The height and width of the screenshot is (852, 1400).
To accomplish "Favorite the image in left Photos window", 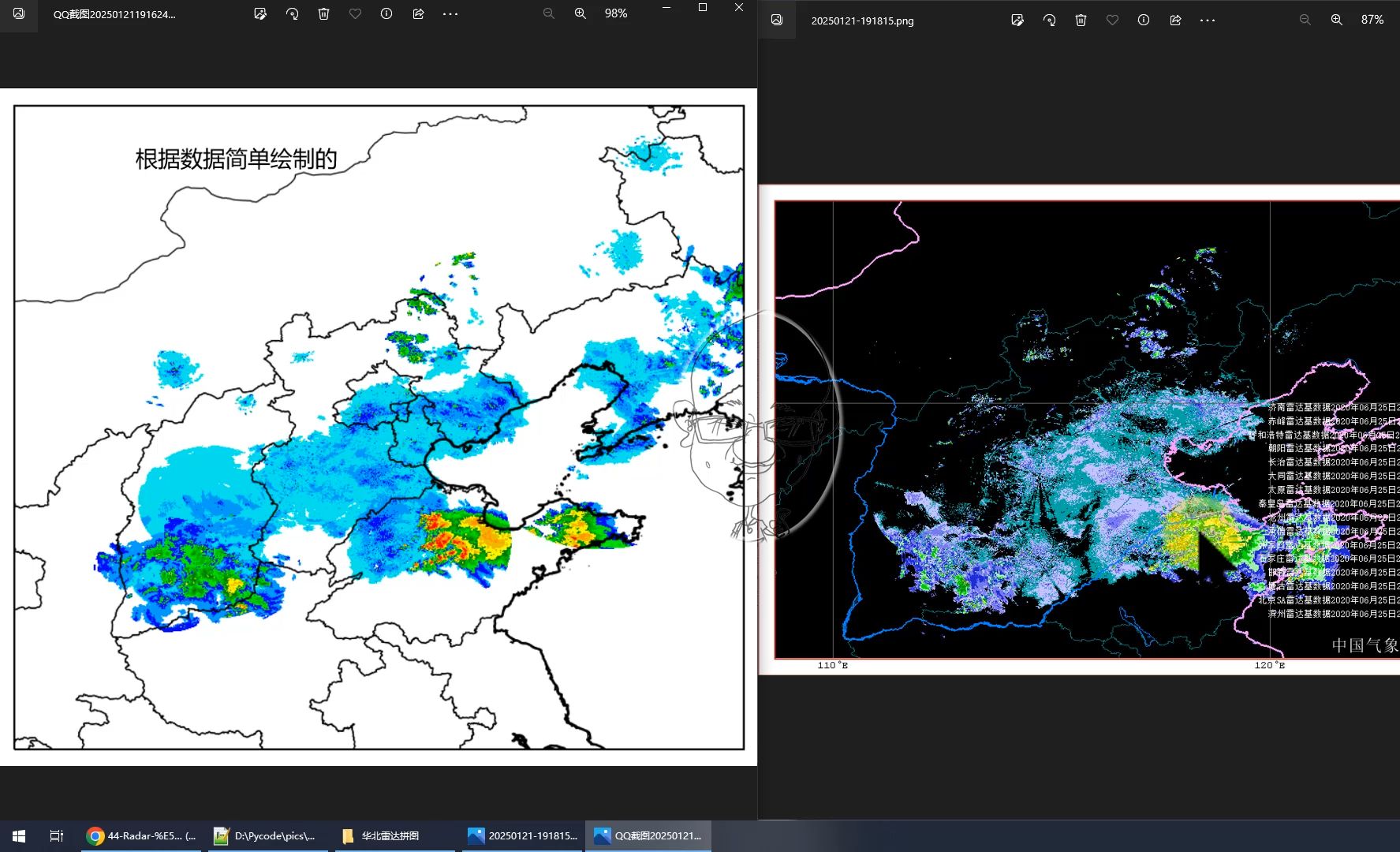I will pos(355,13).
